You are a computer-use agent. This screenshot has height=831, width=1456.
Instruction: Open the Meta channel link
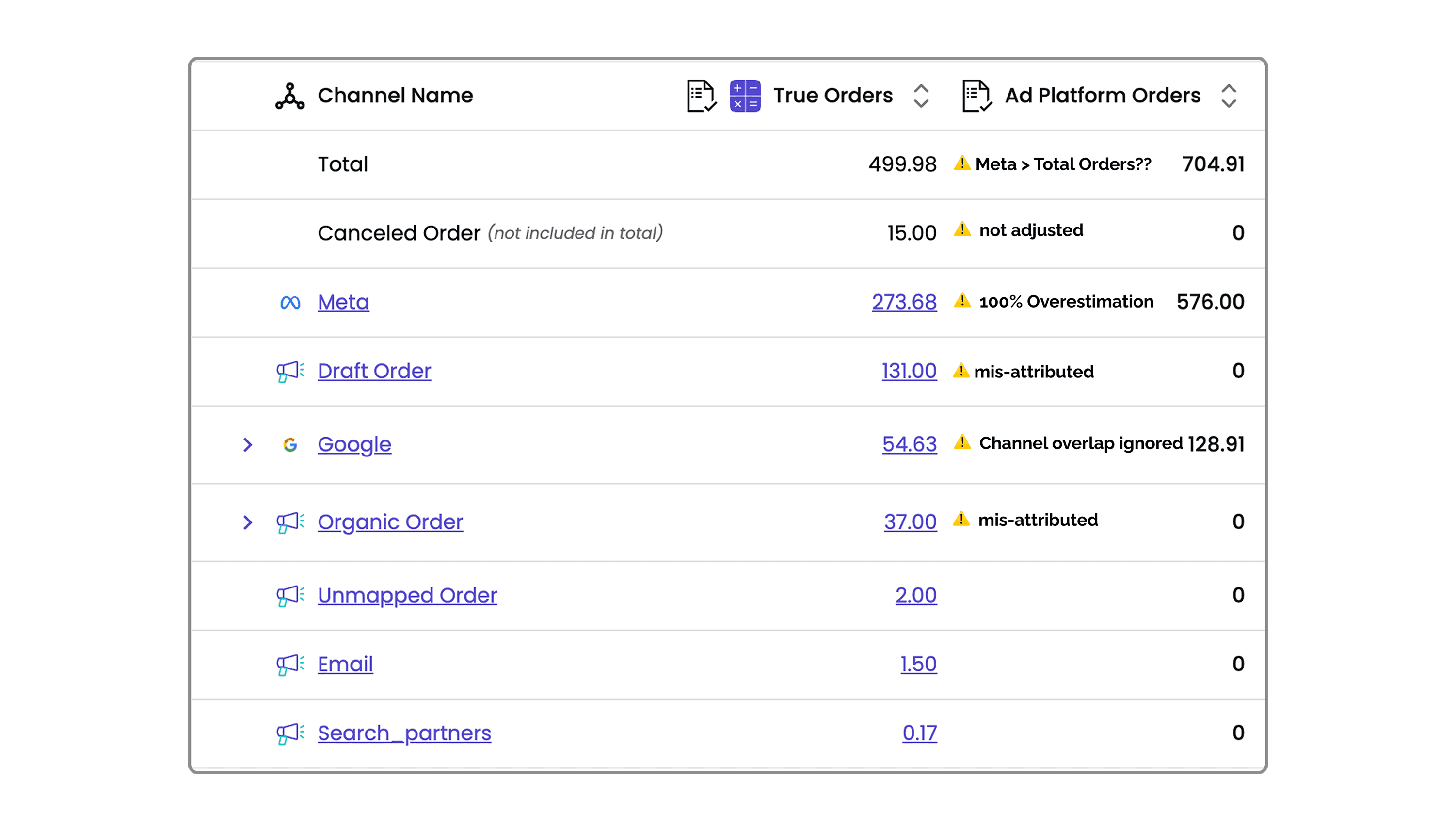click(x=343, y=302)
